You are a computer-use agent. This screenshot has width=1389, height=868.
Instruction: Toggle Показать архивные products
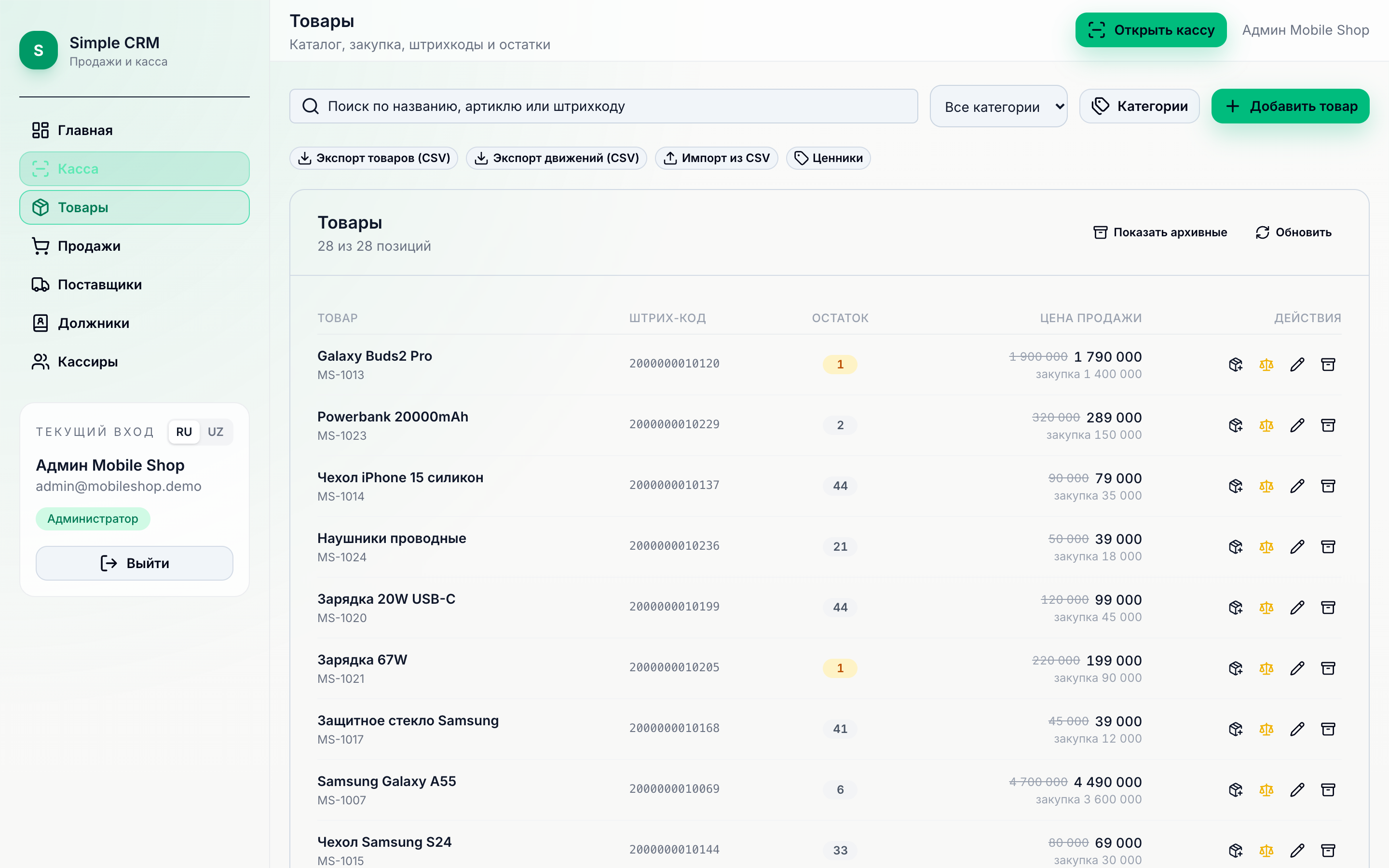point(1160,232)
